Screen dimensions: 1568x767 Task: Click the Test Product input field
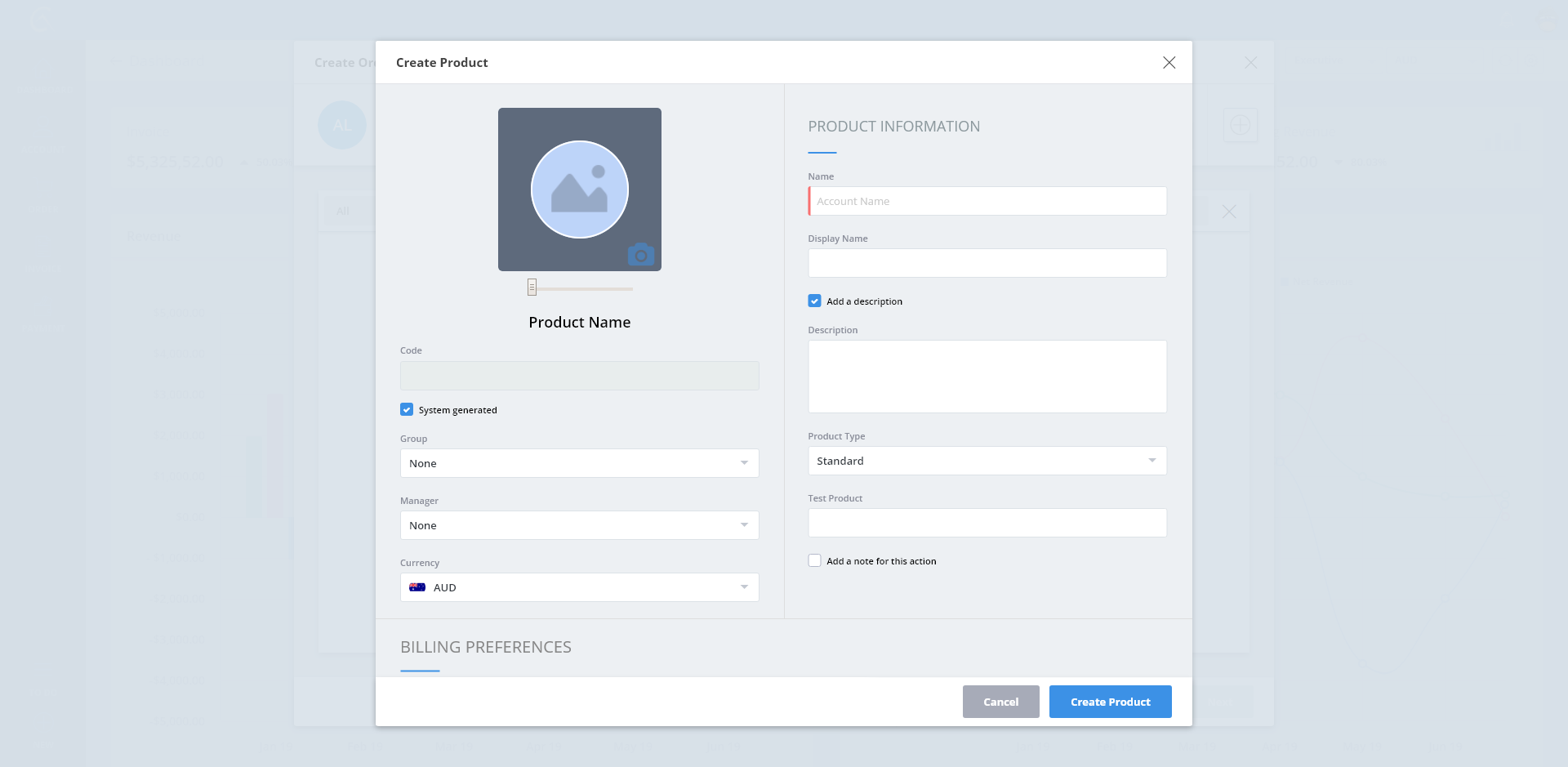[x=987, y=523]
